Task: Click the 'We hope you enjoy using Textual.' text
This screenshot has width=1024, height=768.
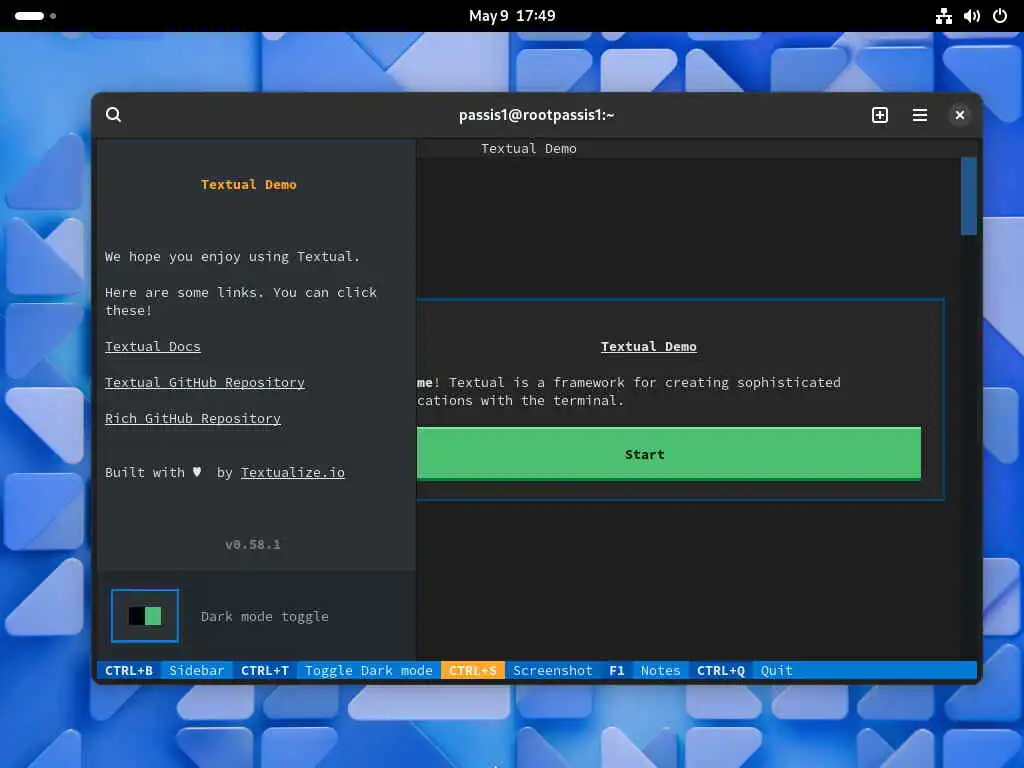Action: click(232, 257)
